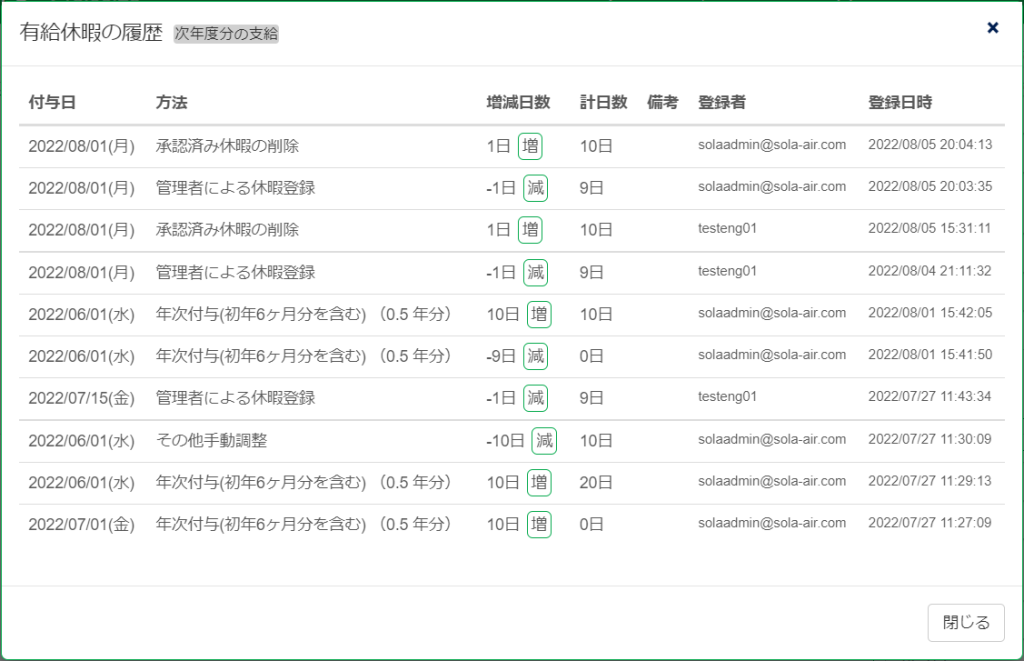Click the 減 badge beside -9日
The image size is (1024, 661).
[x=535, y=356]
